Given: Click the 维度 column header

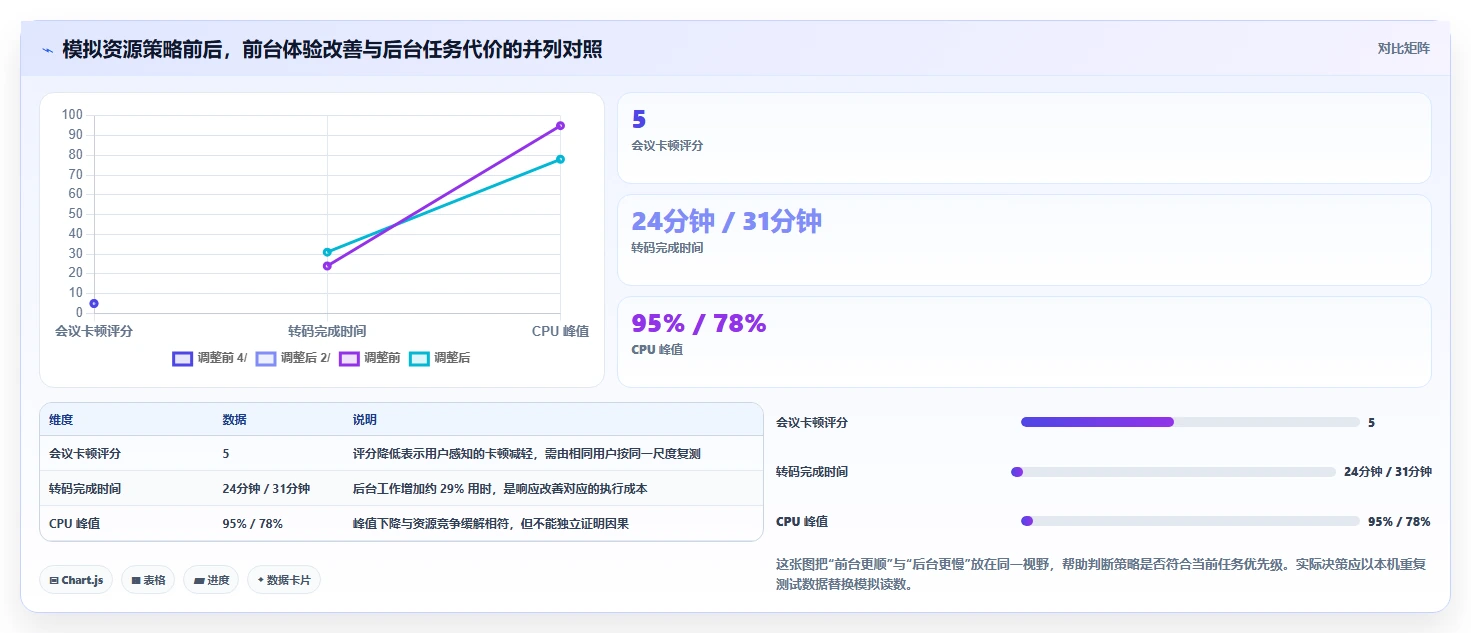Looking at the screenshot, I should pyautogui.click(x=61, y=420).
